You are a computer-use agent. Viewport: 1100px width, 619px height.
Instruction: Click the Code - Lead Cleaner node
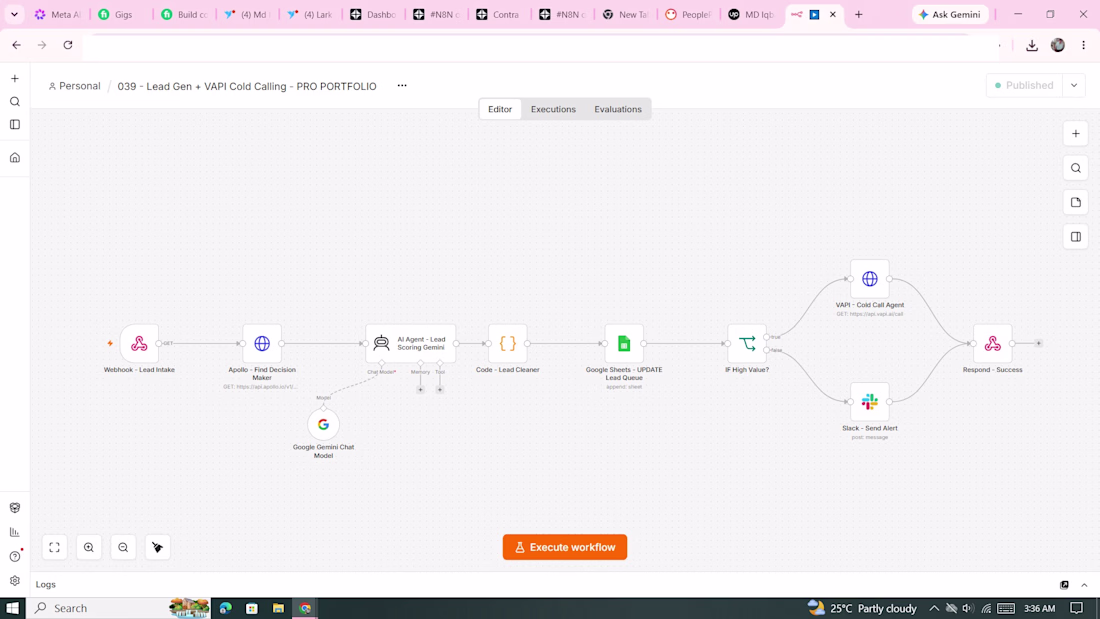pyautogui.click(x=507, y=343)
